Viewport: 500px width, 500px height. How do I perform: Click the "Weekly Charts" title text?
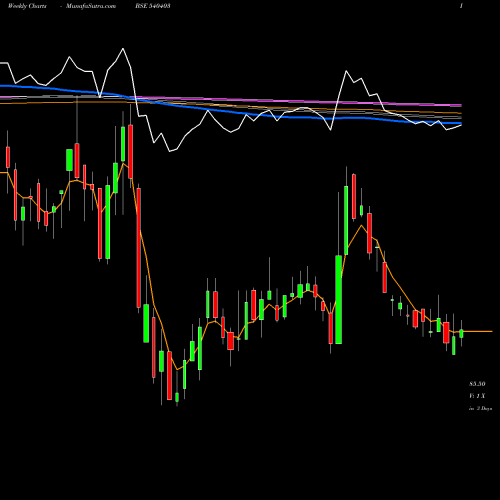click(x=27, y=6)
